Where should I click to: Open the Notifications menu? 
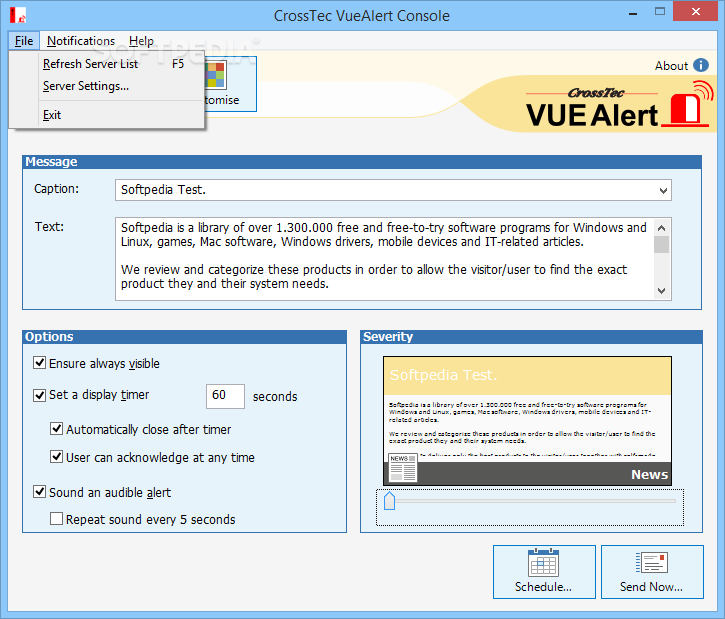[80, 41]
